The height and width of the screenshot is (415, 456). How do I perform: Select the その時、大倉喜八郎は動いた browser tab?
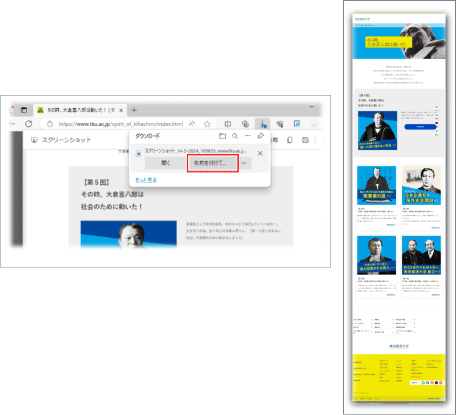pos(80,110)
